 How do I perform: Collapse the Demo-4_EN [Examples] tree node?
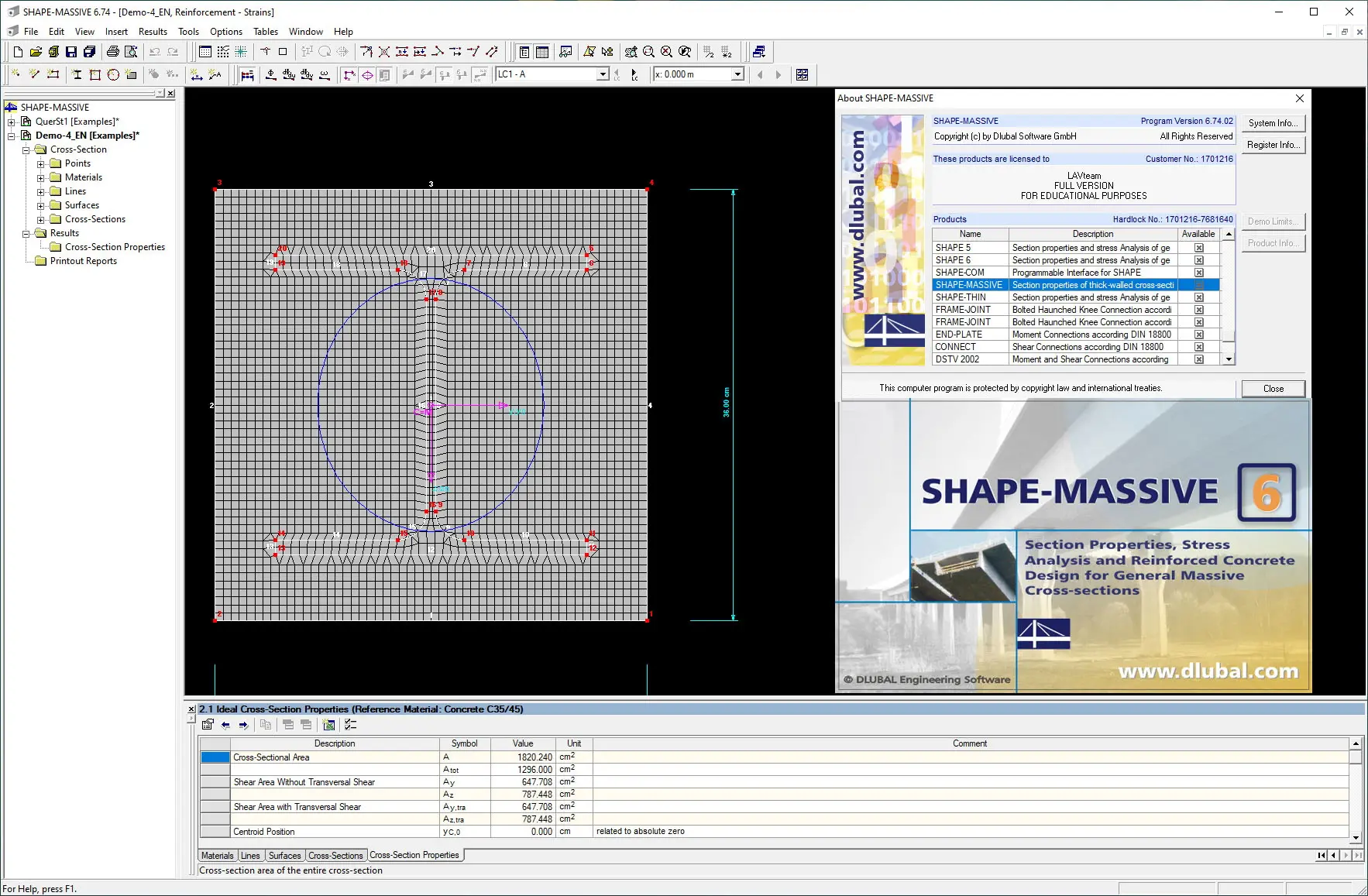point(12,136)
